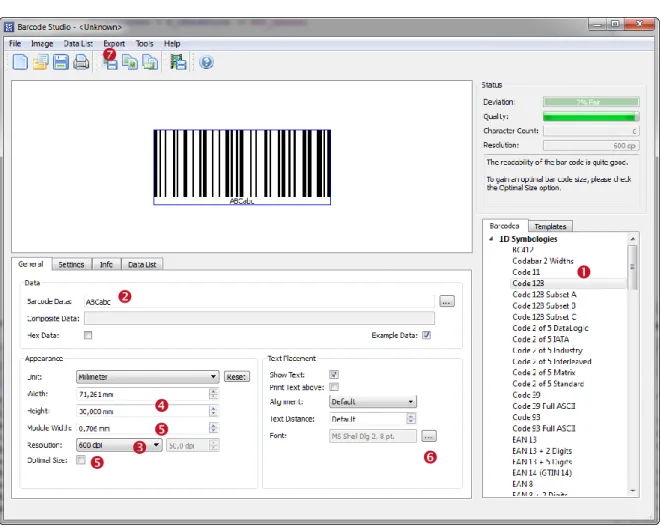Click the green Quality progress bar
The height and width of the screenshot is (528, 662).
coord(591,116)
